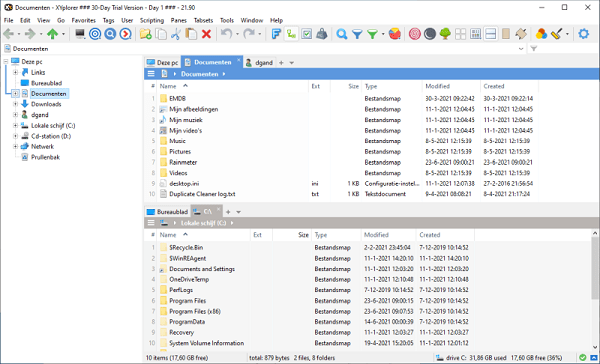The height and width of the screenshot is (364, 600).
Task: Go up one folder level
Action: pos(53,34)
